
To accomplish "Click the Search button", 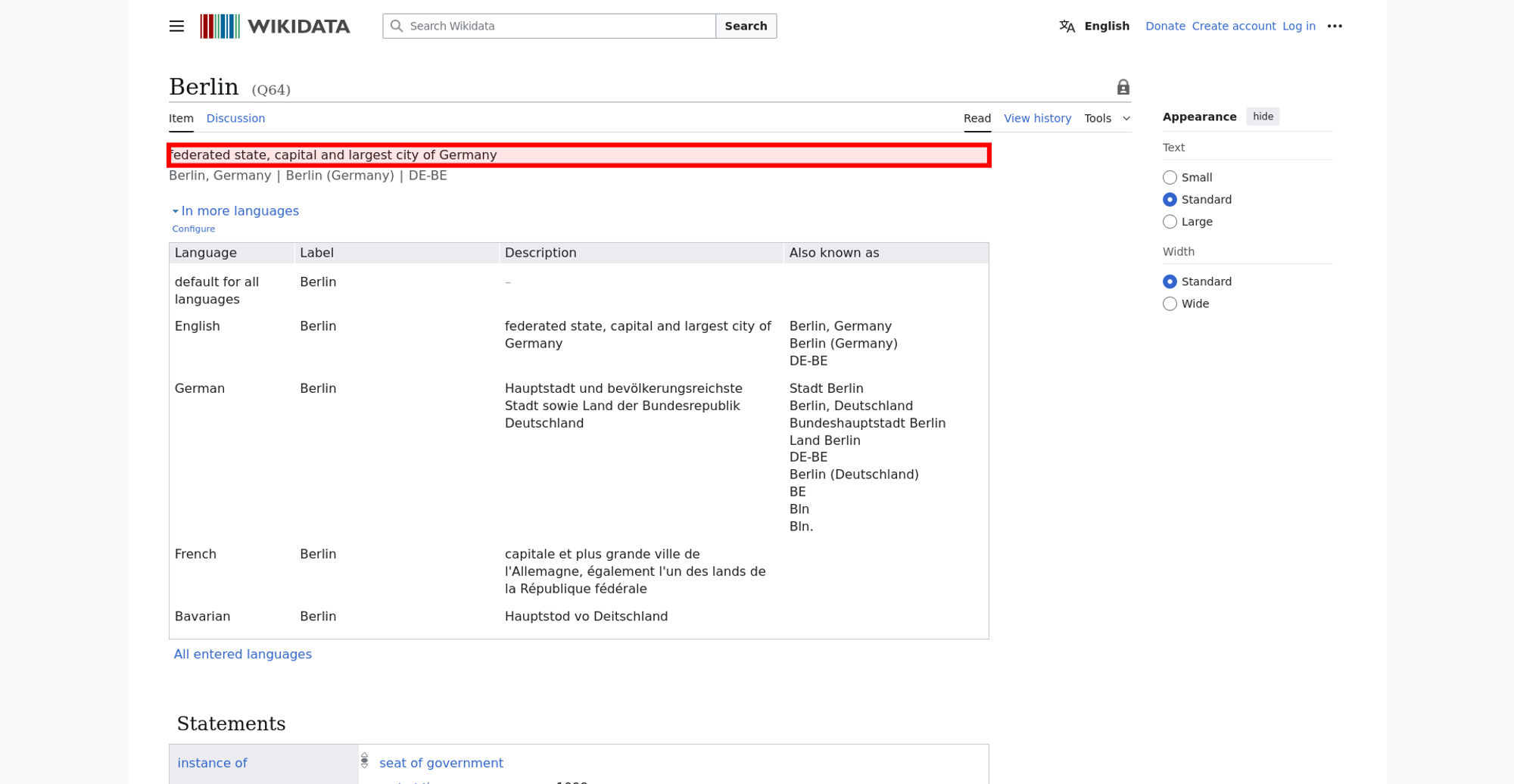I will tap(746, 26).
